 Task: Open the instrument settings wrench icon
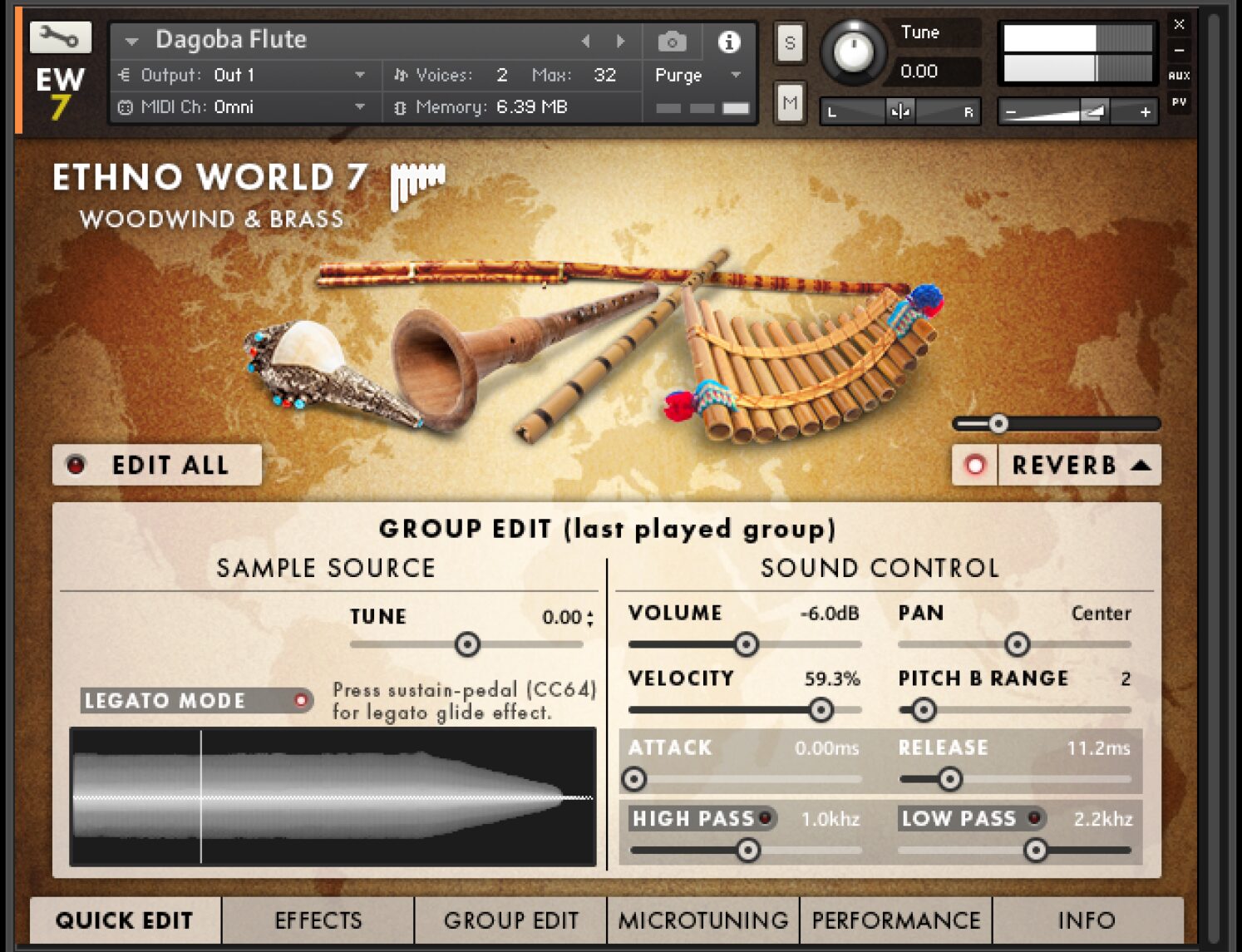click(x=61, y=37)
